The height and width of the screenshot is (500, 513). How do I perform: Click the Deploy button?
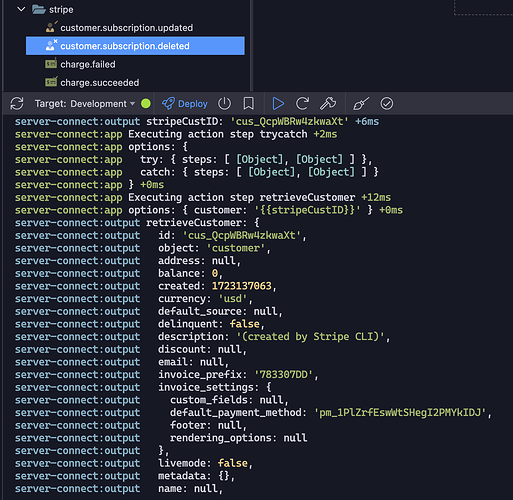(185, 104)
